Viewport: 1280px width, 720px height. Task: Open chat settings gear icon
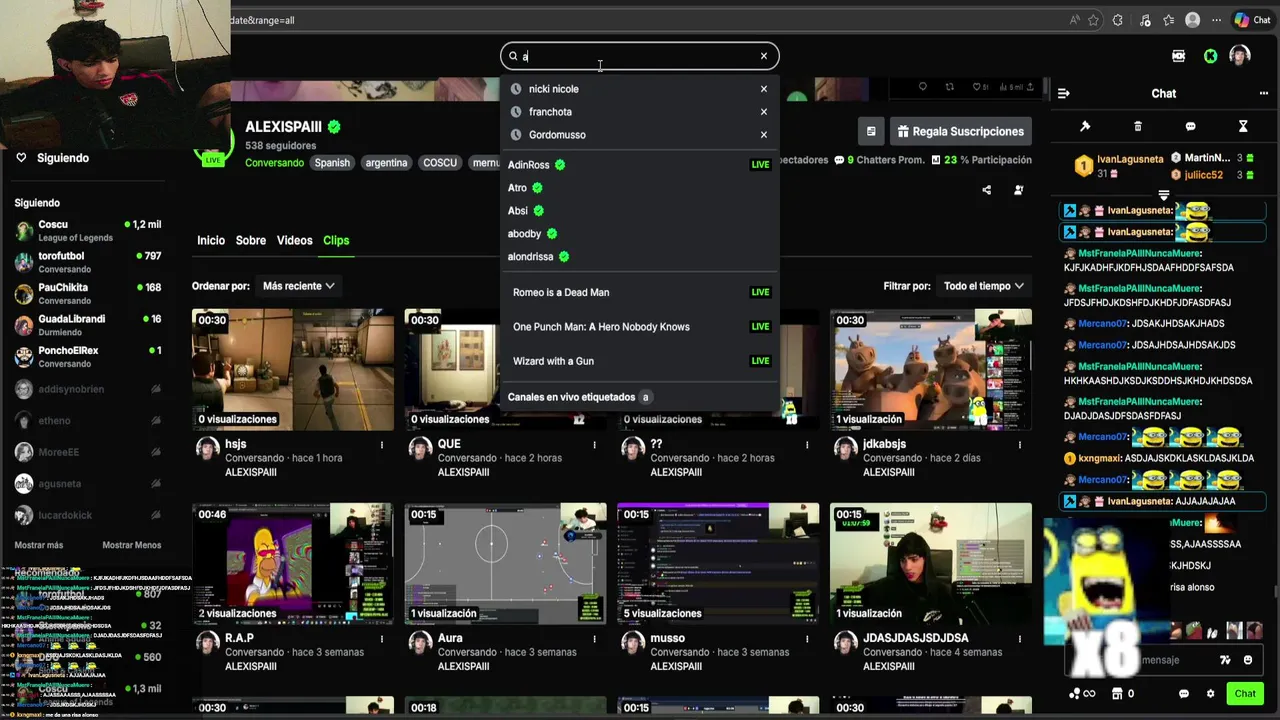pyautogui.click(x=1210, y=694)
